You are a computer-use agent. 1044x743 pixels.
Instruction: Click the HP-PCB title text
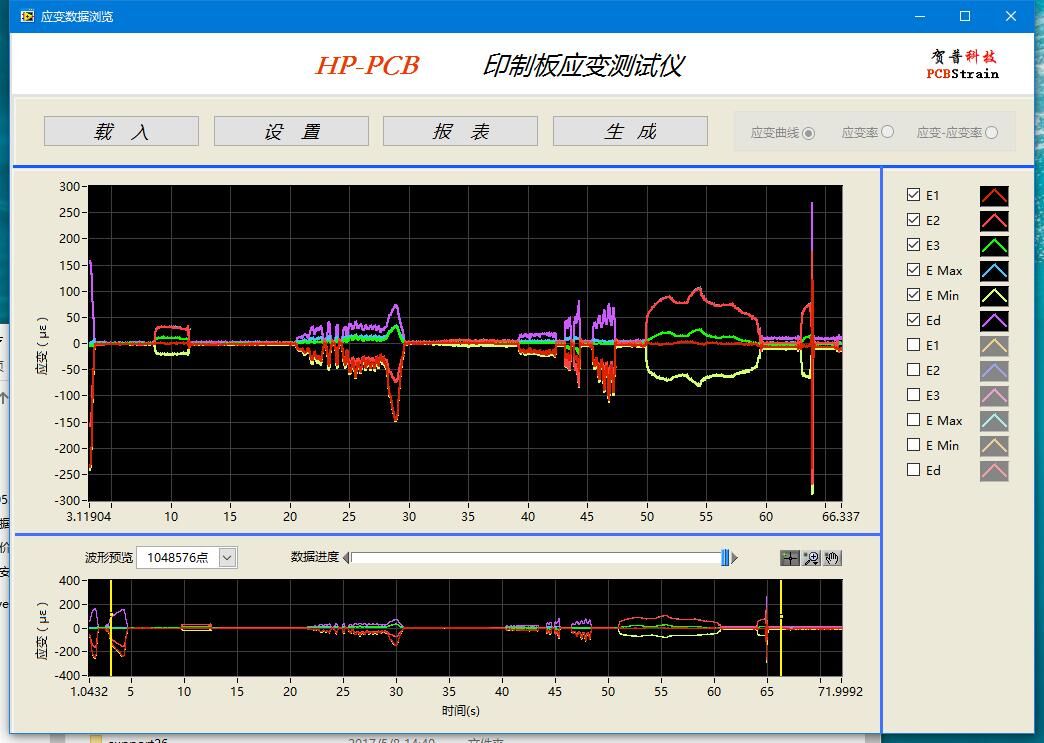(368, 65)
